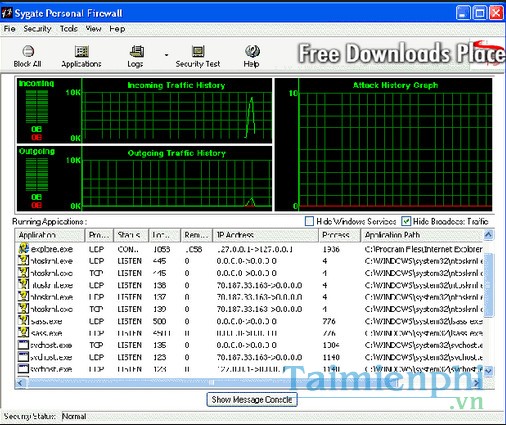Click the Outgoing Traffic History graph
This screenshot has width=506, height=425.
[177, 178]
